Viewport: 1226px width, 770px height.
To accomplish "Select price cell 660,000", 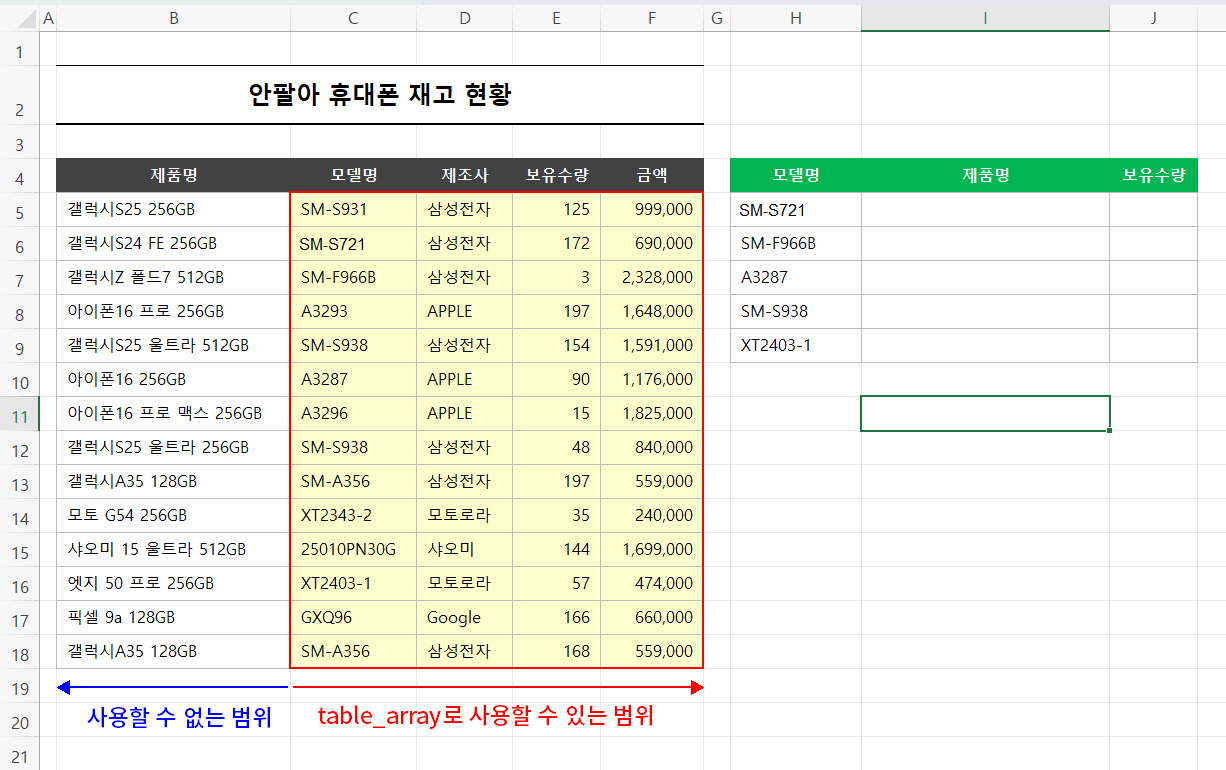I will [x=652, y=618].
